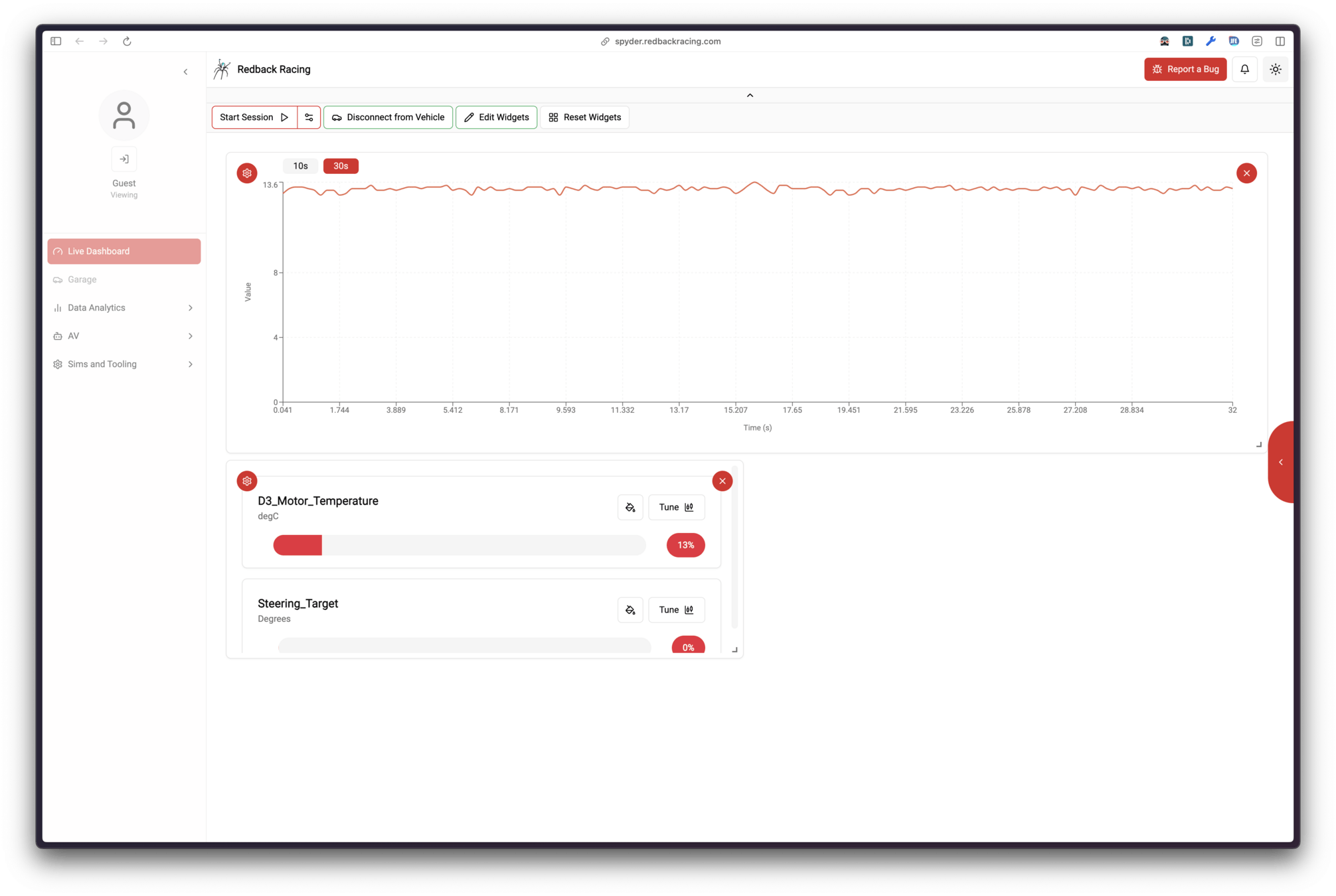Select the 30s time window

pos(341,166)
